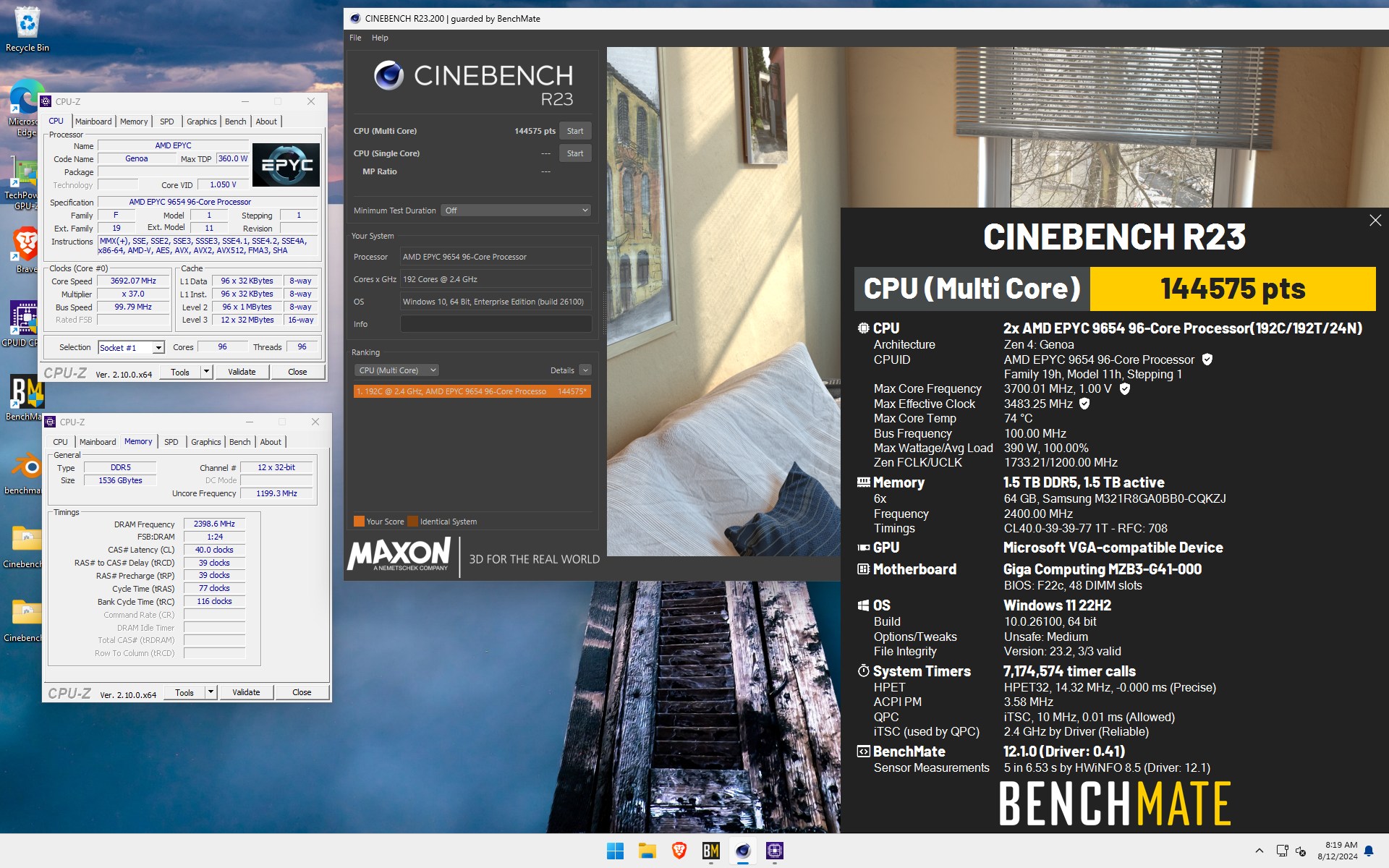
Task: Show hidden system tray icons
Action: [1259, 851]
